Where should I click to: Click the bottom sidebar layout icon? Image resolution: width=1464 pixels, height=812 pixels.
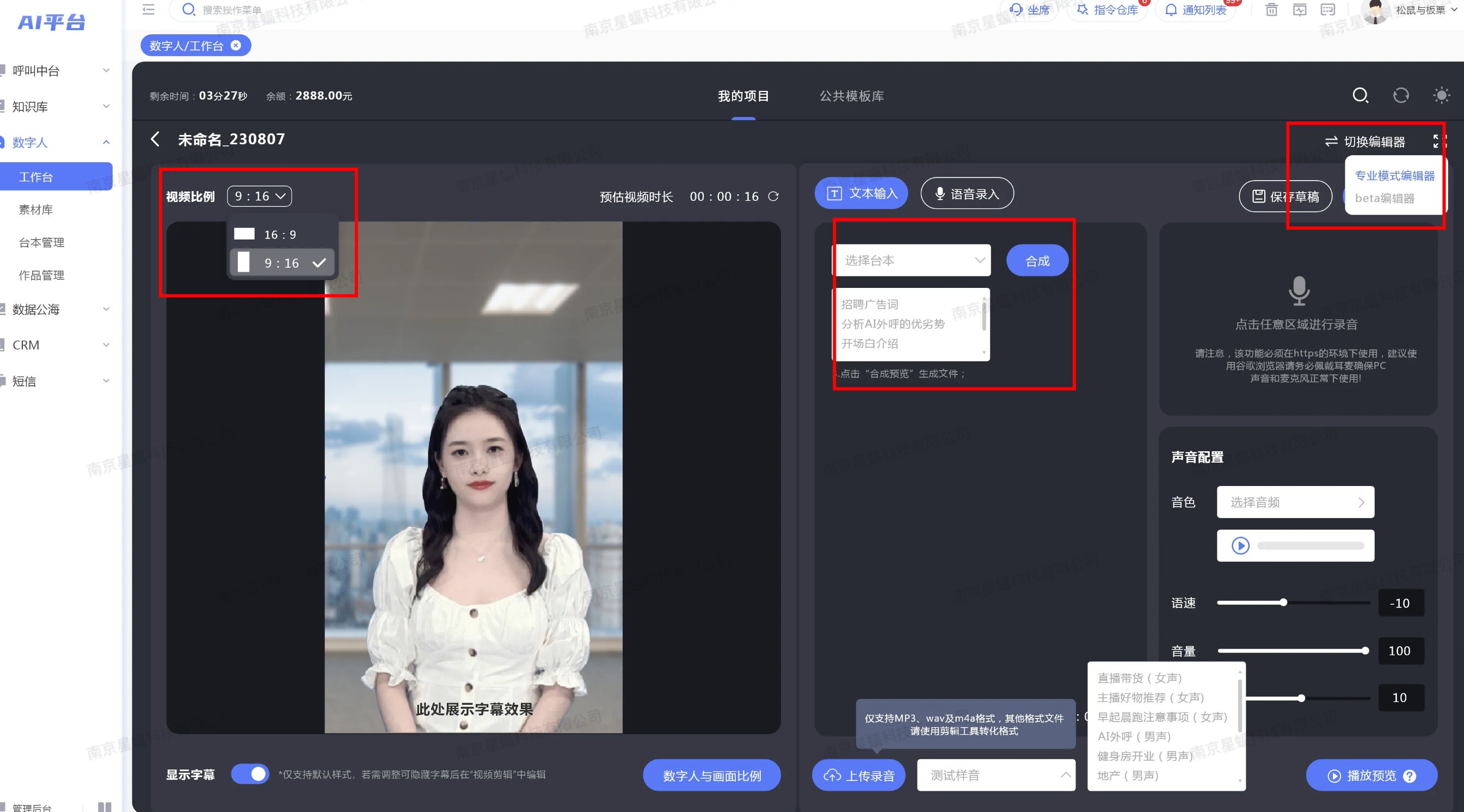(104, 807)
